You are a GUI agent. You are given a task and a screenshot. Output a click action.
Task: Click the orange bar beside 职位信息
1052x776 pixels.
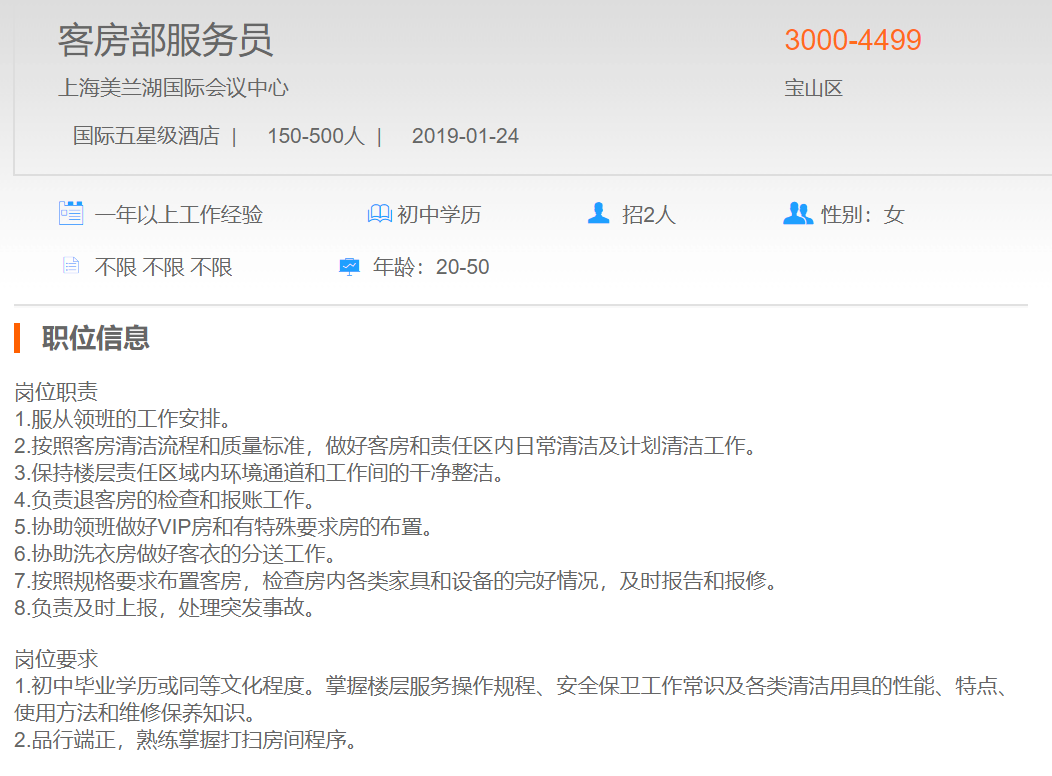(x=17, y=338)
